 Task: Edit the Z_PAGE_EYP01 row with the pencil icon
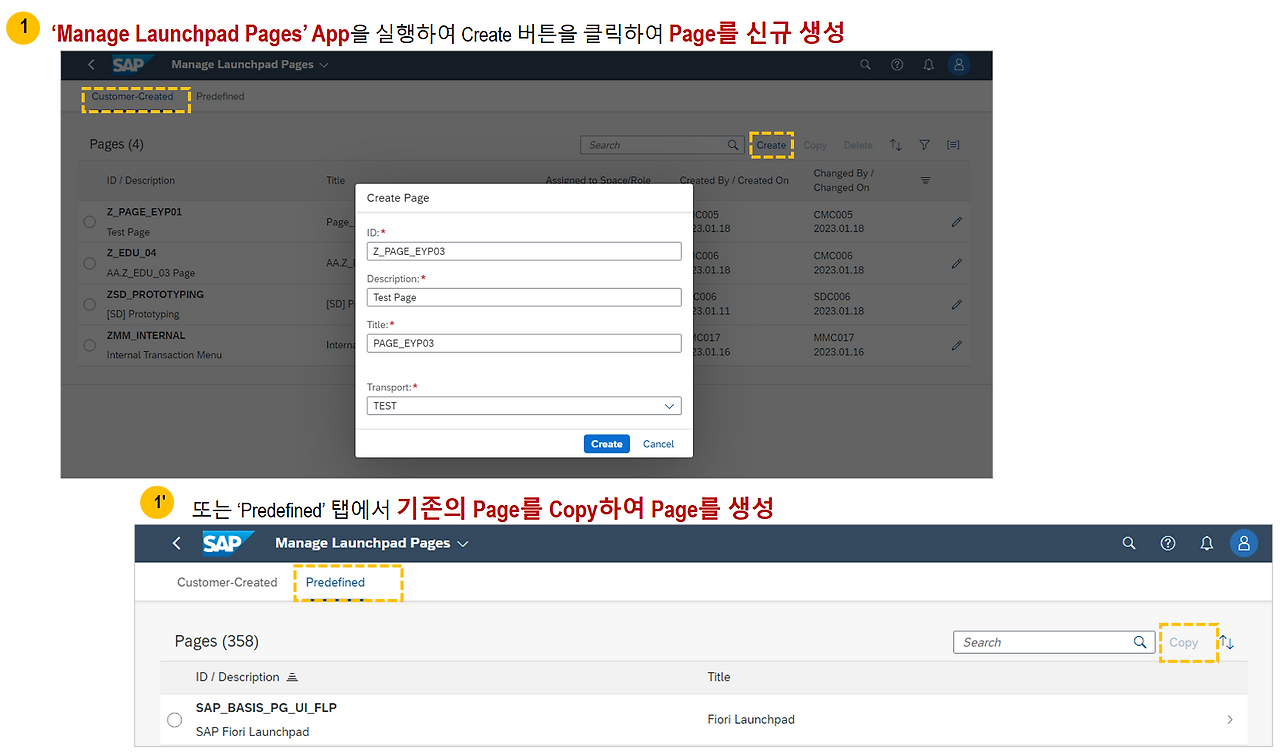957,222
